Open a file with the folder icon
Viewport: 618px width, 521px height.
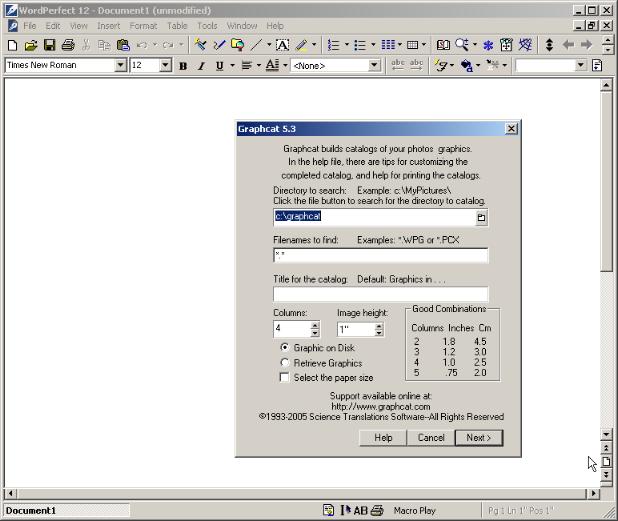pos(31,45)
